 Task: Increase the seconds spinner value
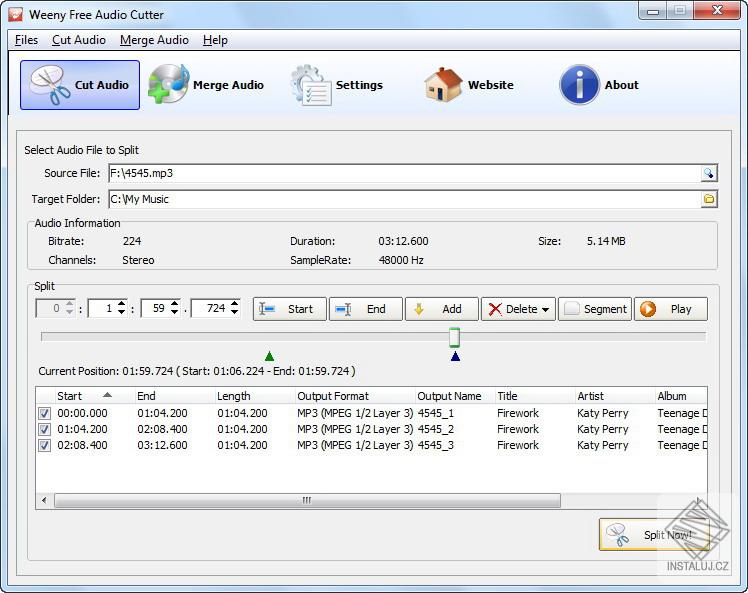(175, 304)
